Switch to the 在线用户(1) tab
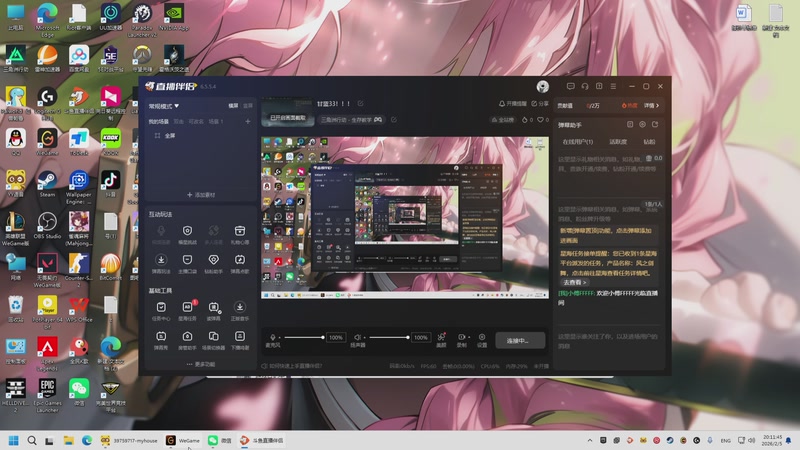The image size is (800, 450). (x=578, y=142)
